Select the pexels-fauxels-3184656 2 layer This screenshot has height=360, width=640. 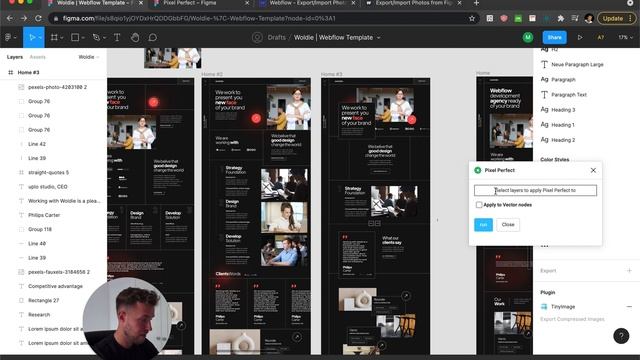59,272
